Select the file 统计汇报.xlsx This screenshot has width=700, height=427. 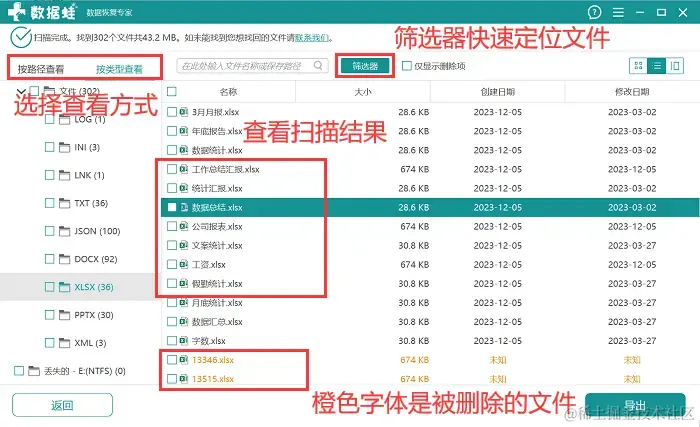point(217,188)
